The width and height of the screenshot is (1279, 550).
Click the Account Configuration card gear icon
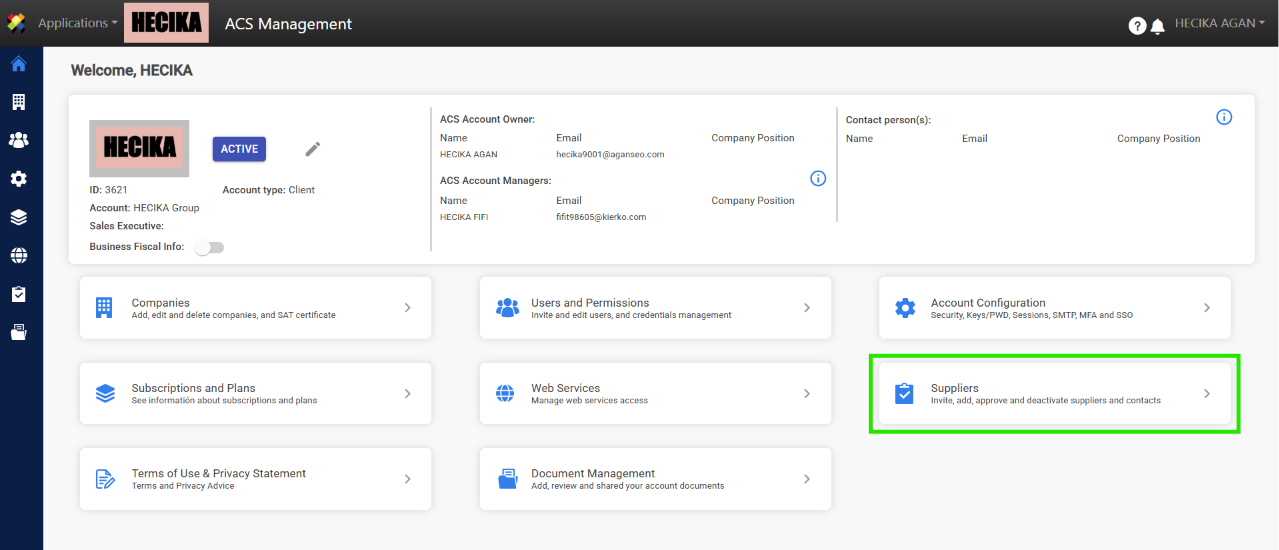pos(905,308)
